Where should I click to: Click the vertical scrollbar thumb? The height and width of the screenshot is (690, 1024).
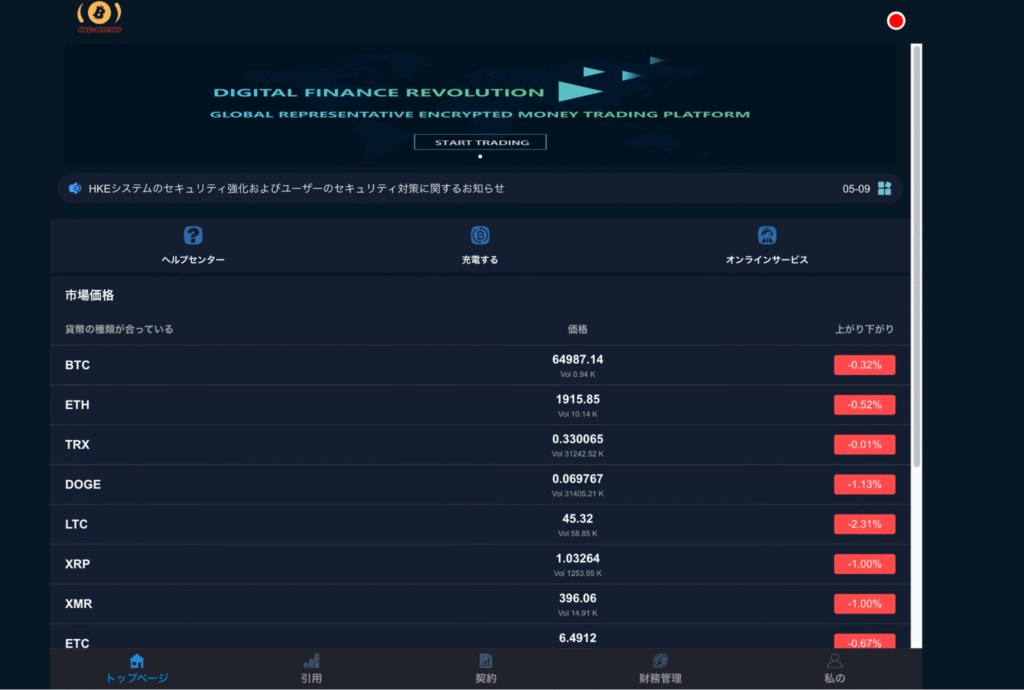tap(917, 256)
